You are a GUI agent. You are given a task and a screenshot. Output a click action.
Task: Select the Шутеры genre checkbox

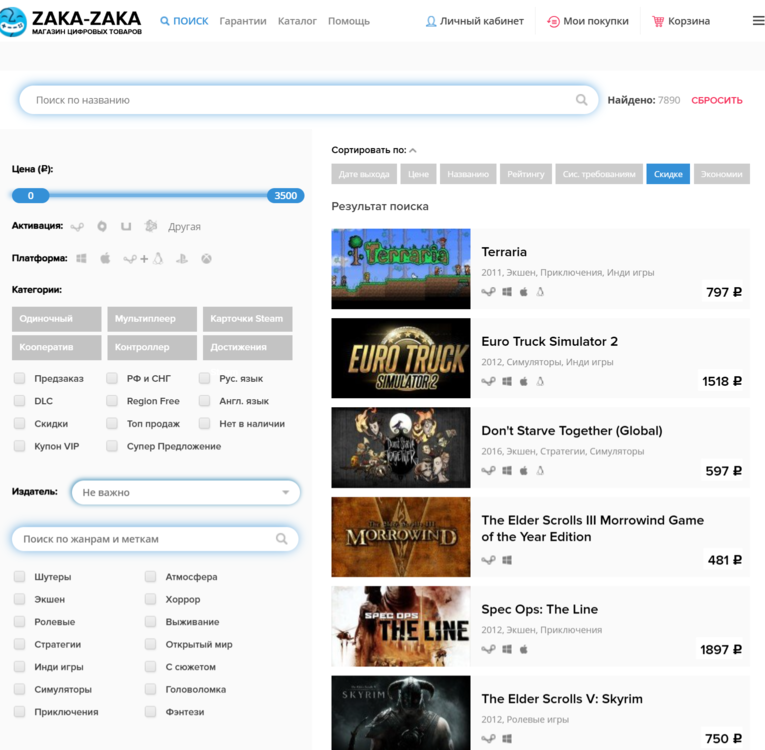20,576
